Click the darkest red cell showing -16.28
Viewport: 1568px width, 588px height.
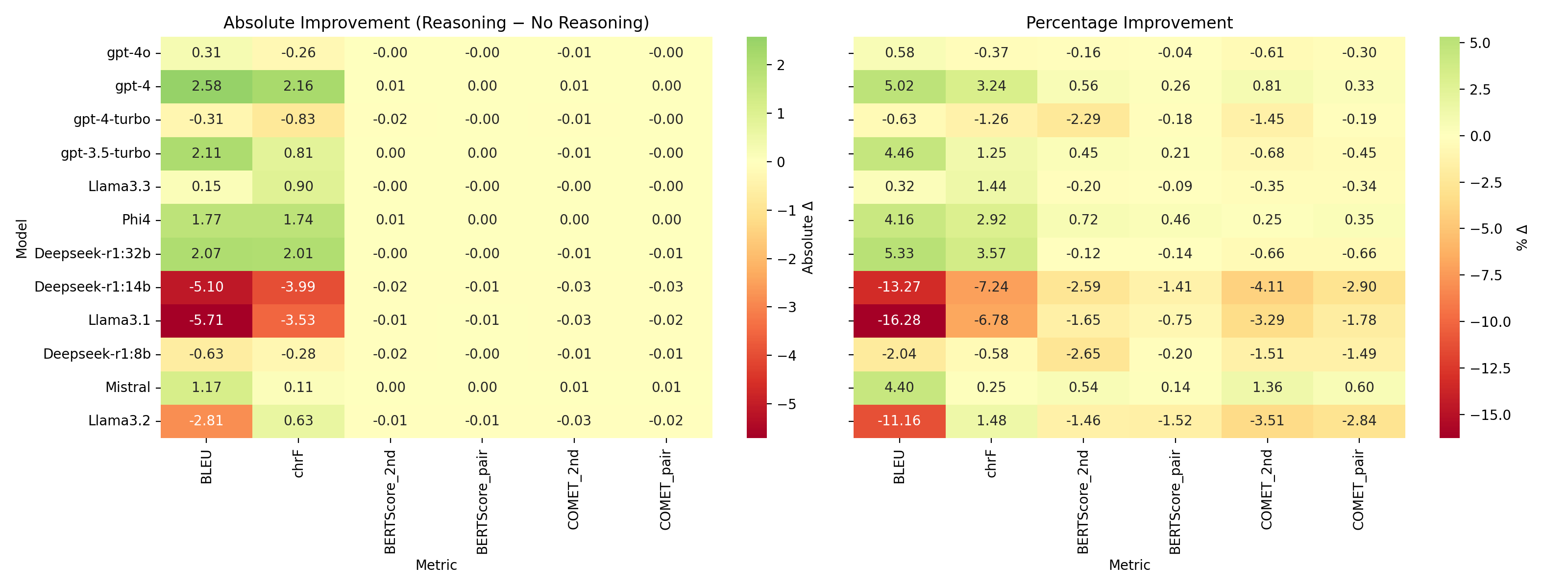[899, 320]
